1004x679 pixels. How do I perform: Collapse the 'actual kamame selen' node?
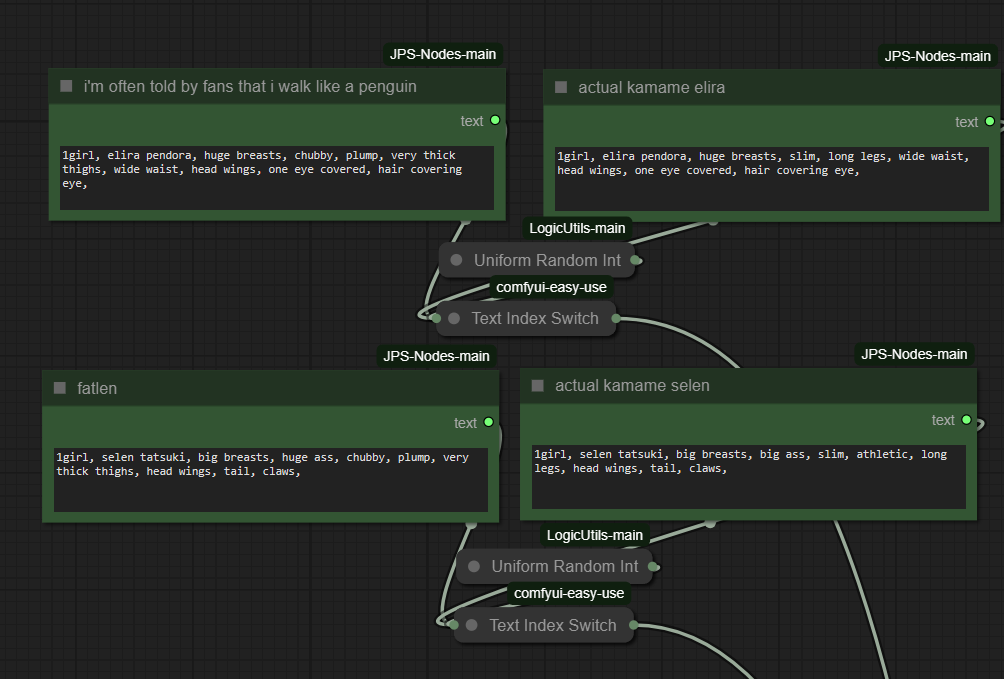538,385
